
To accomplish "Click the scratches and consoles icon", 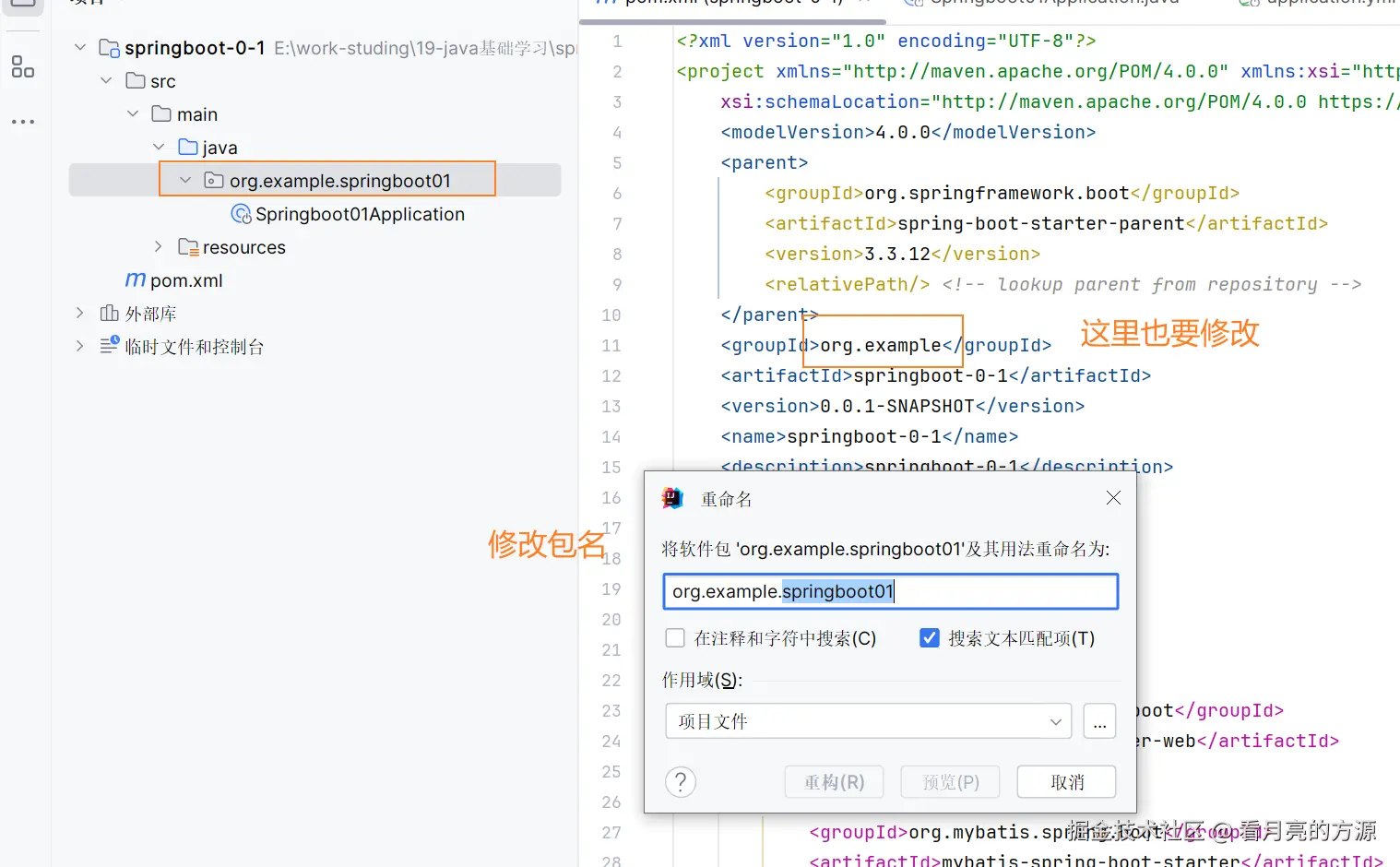I will [110, 345].
